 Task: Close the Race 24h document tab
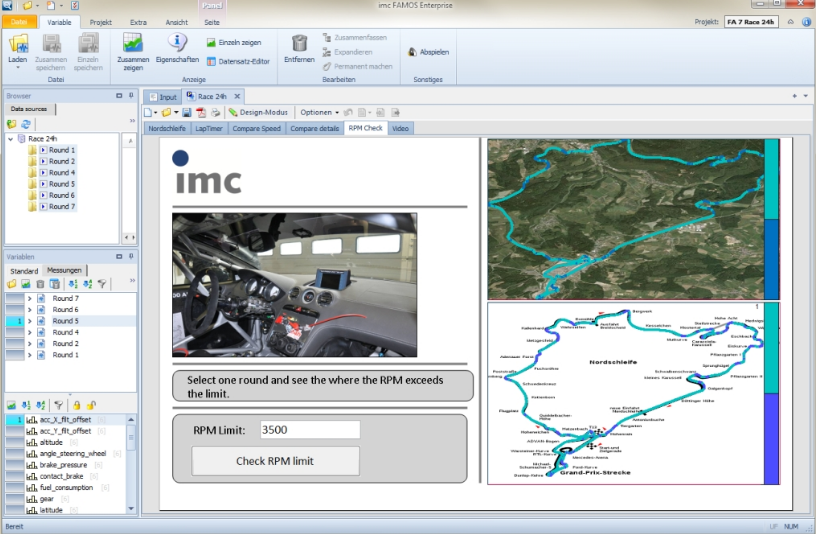click(x=237, y=96)
